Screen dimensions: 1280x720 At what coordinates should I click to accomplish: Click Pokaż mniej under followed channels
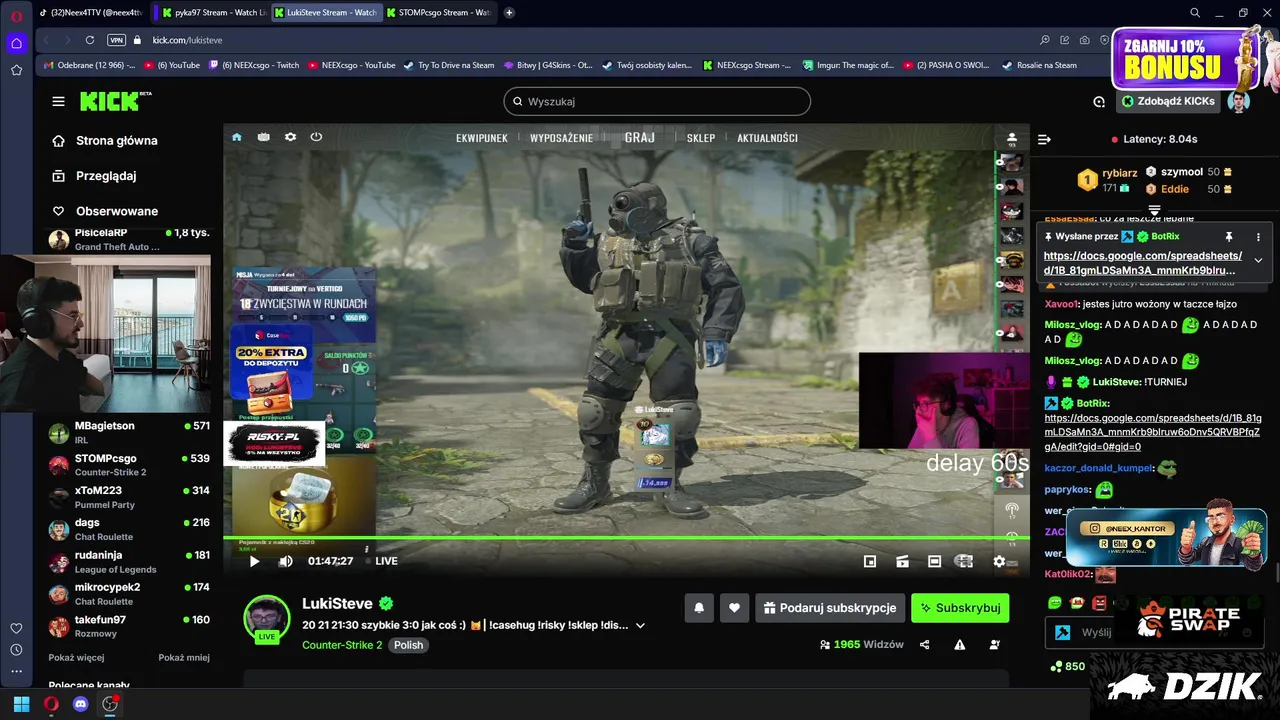[x=184, y=658]
